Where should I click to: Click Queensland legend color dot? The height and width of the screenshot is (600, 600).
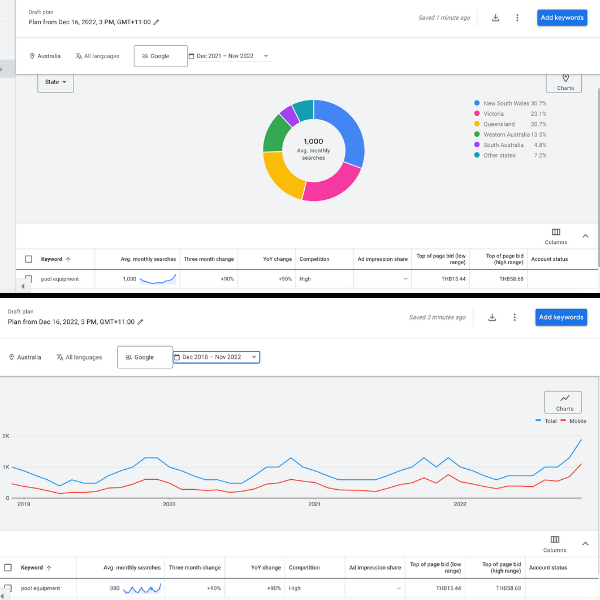click(x=477, y=124)
